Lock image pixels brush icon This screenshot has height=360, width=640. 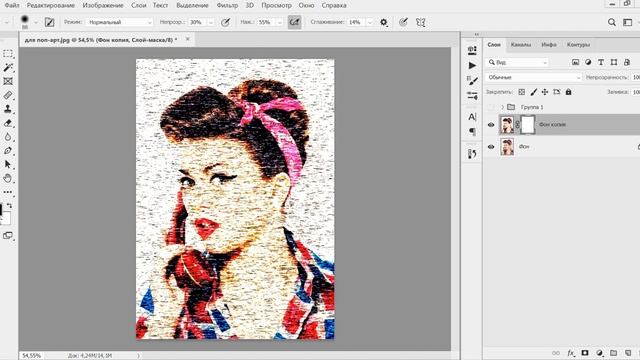(x=533, y=92)
